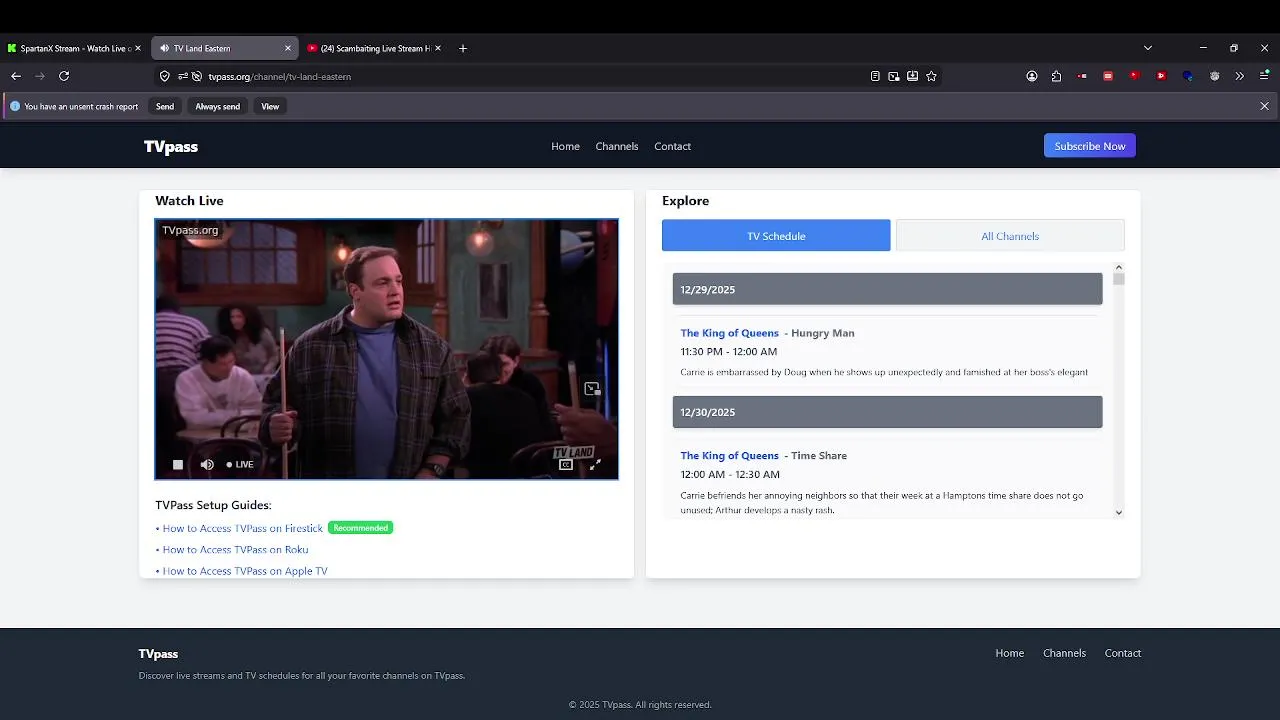Viewport: 1280px width, 720px height.
Task: Open the Firefox account icon
Action: point(1032,76)
